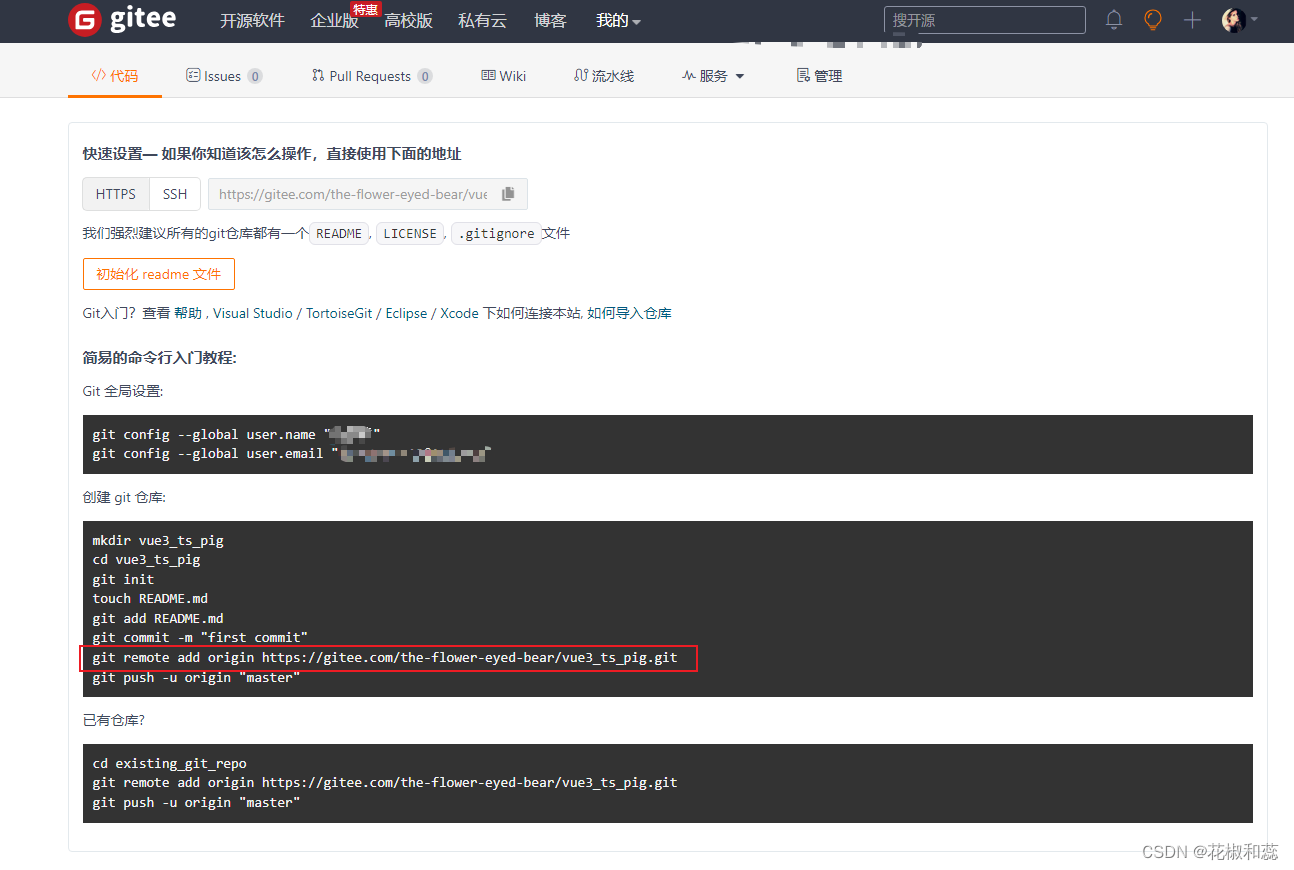The width and height of the screenshot is (1294, 870).
Task: Click Issues count badge 0
Action: click(x=255, y=76)
